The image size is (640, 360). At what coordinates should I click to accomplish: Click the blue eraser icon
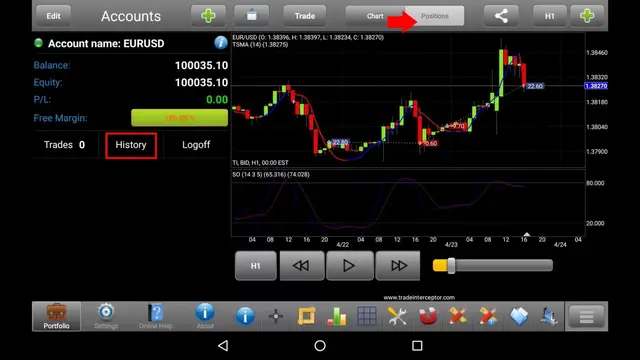[519, 316]
